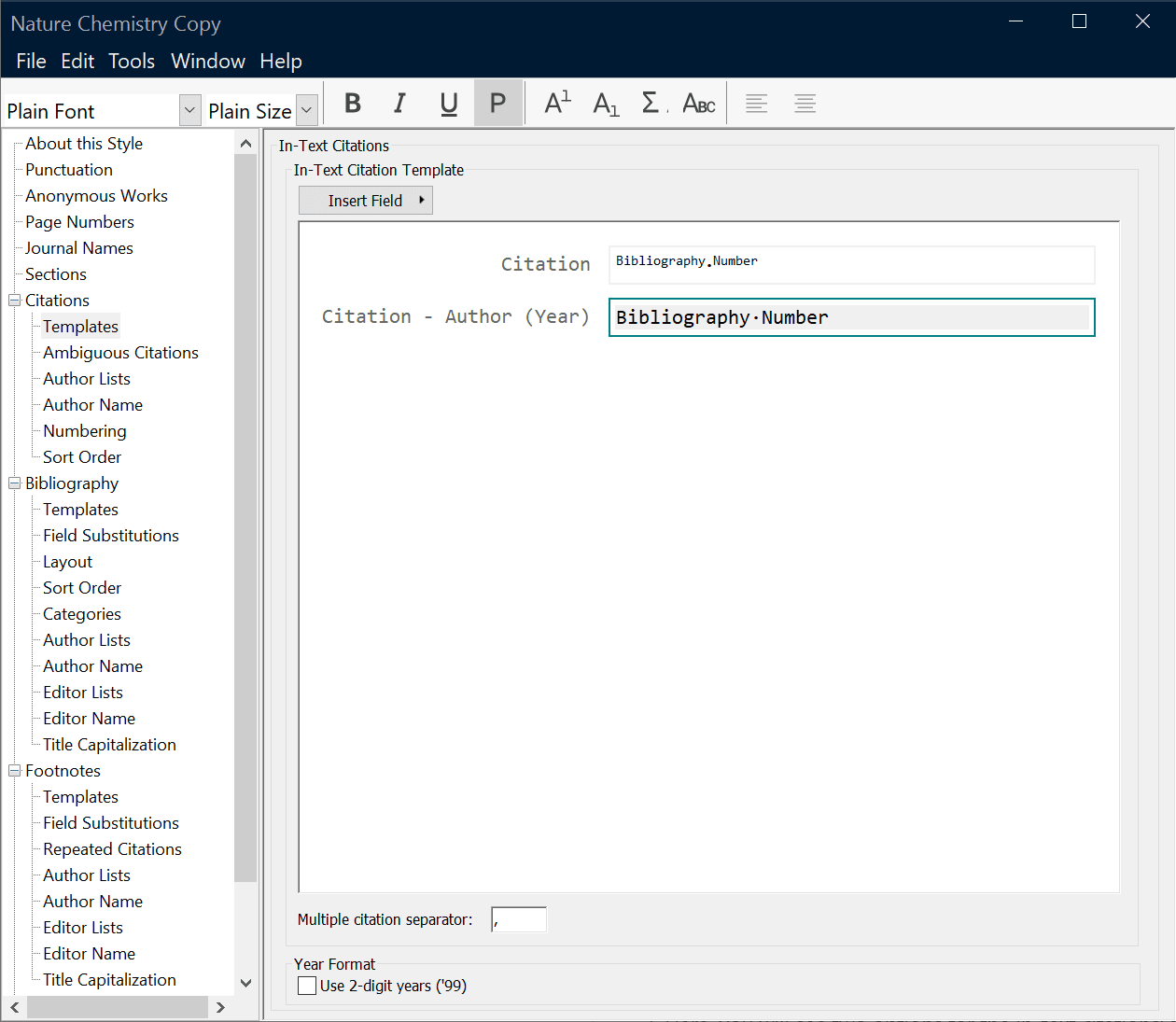Screen dimensions: 1176x1022
Task: Click the sidebar vertical scrollbar thumb
Action: [245, 518]
